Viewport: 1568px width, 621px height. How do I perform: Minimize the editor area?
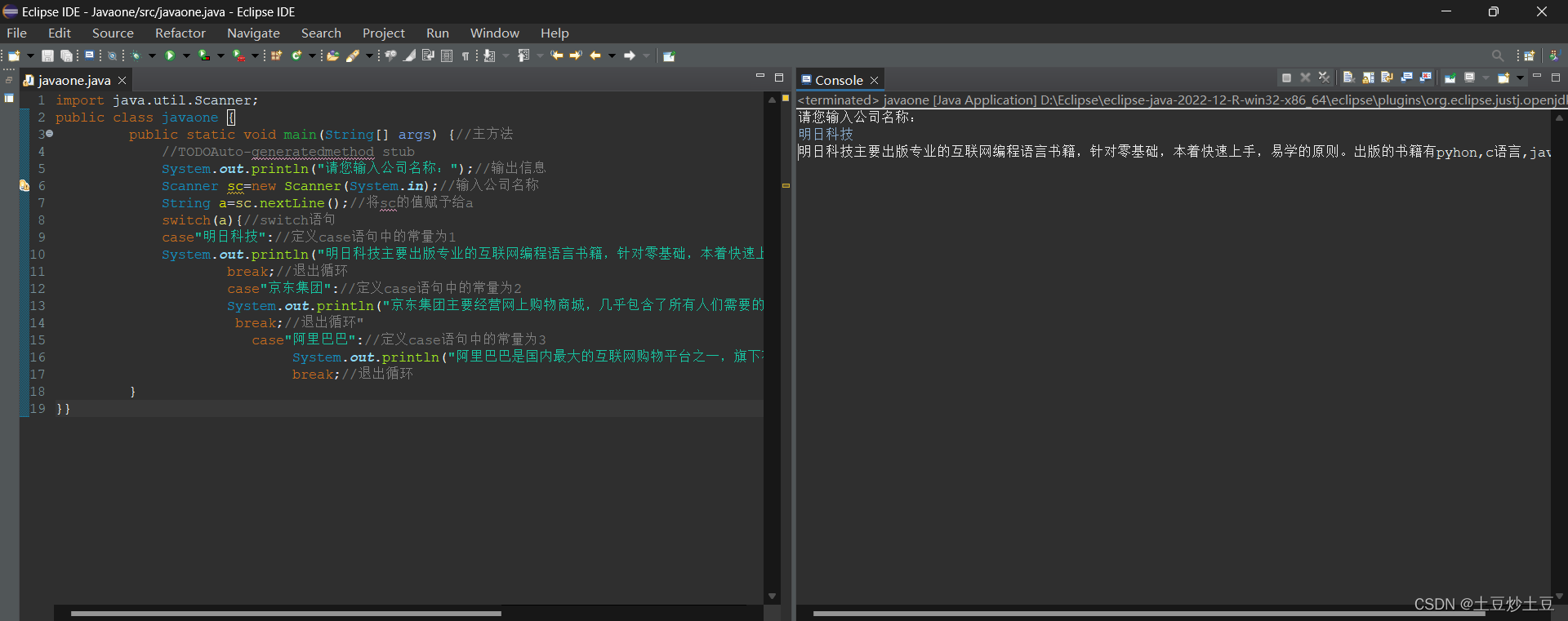click(760, 77)
